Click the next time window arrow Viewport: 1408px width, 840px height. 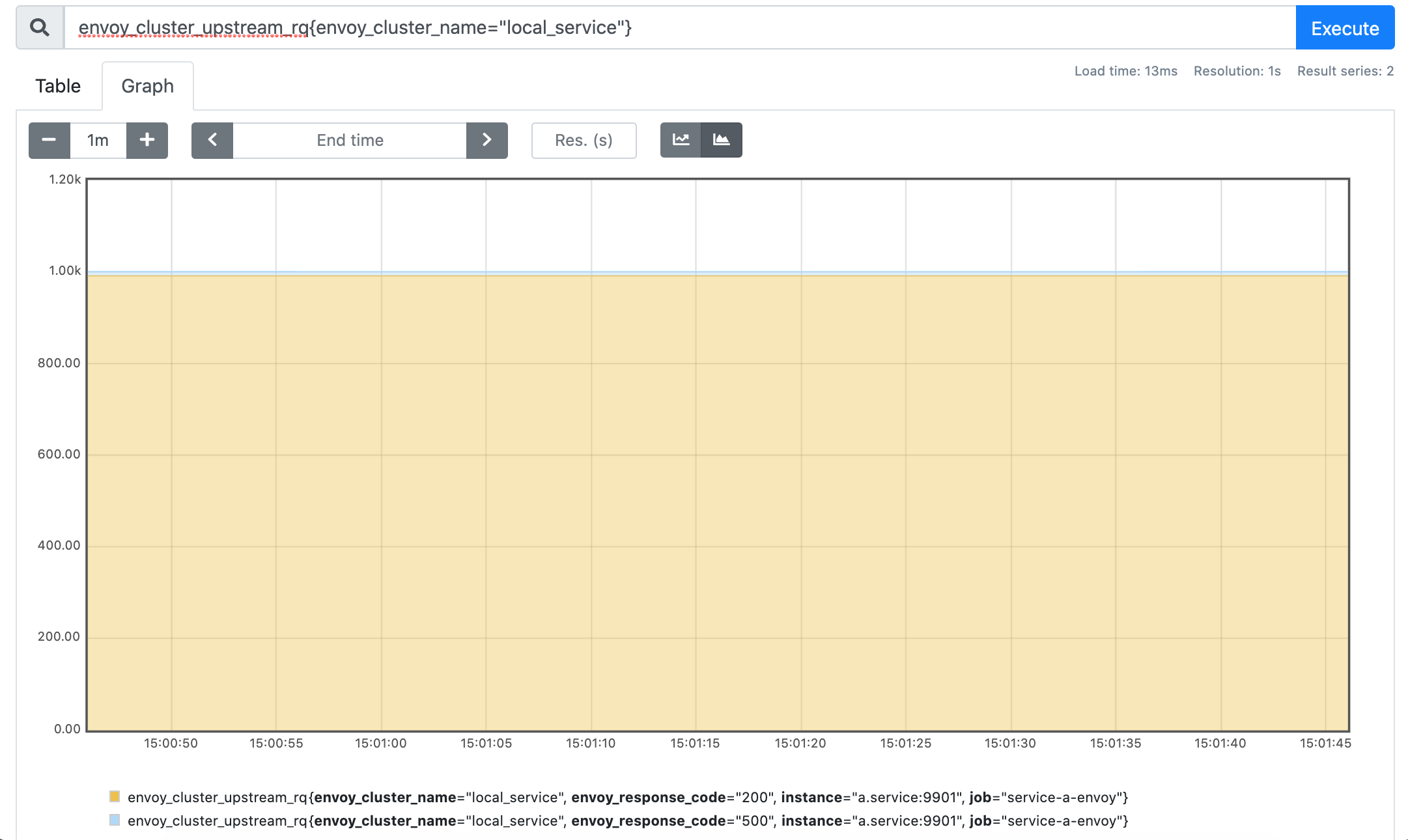[x=487, y=140]
